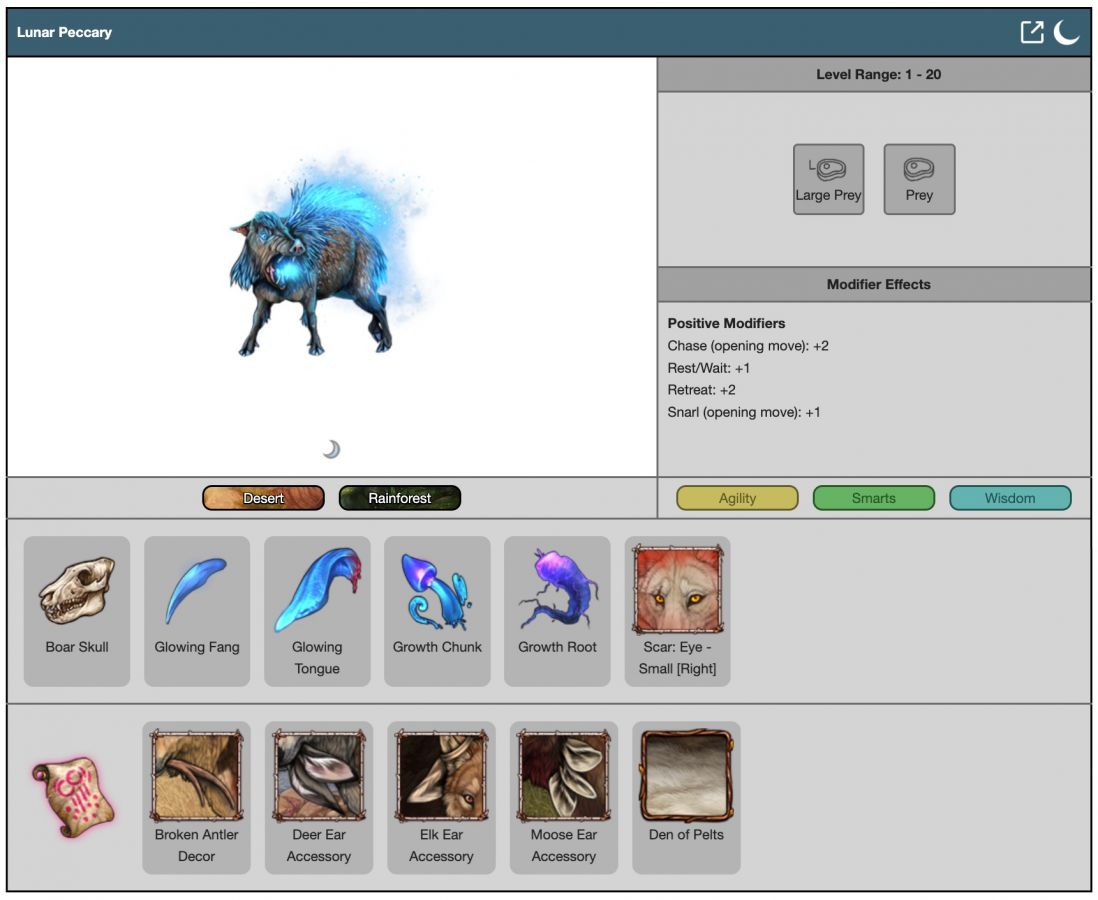The height and width of the screenshot is (900, 1098).
Task: Select the Boar Skull item
Action: 77,610
